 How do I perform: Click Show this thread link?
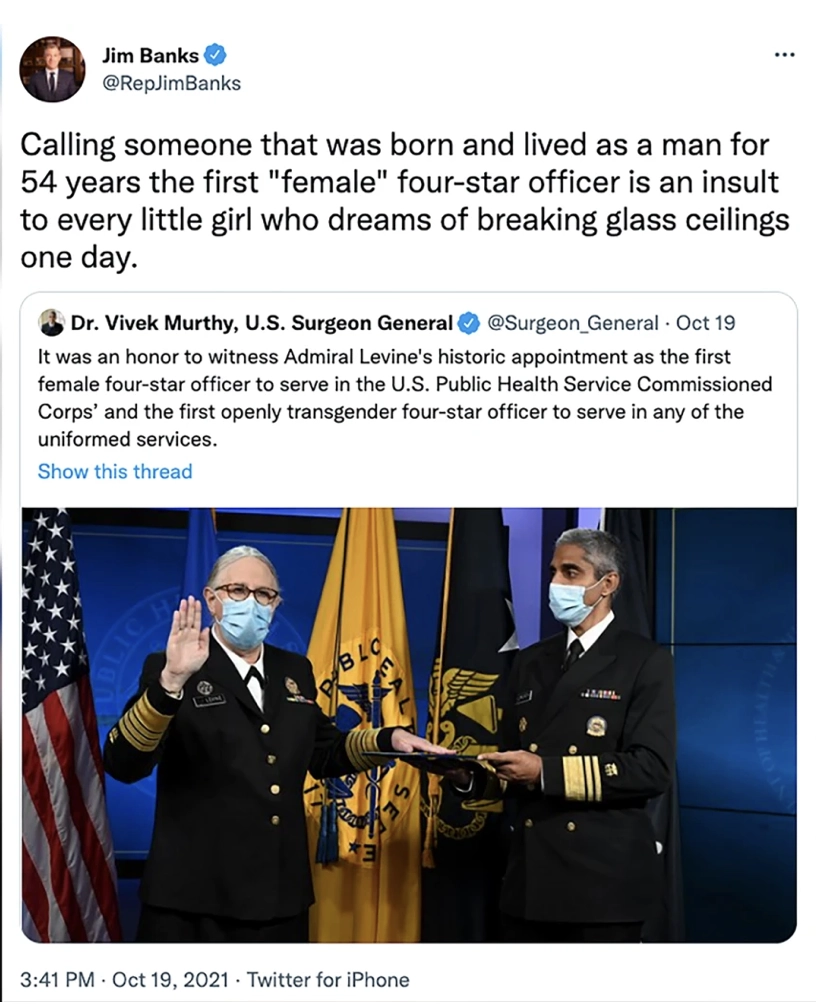point(115,472)
